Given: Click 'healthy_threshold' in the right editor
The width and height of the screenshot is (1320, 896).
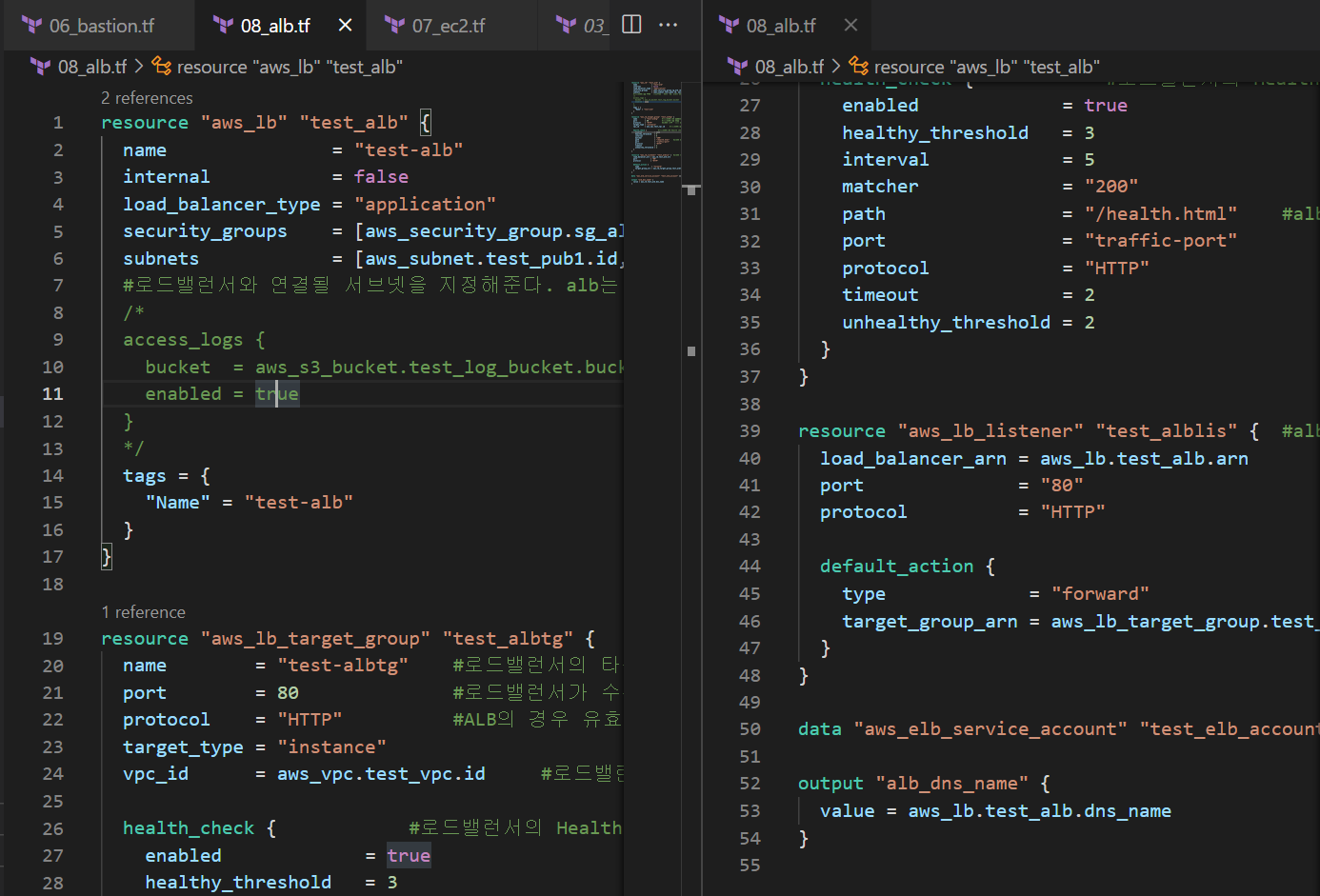Looking at the screenshot, I should click(935, 133).
